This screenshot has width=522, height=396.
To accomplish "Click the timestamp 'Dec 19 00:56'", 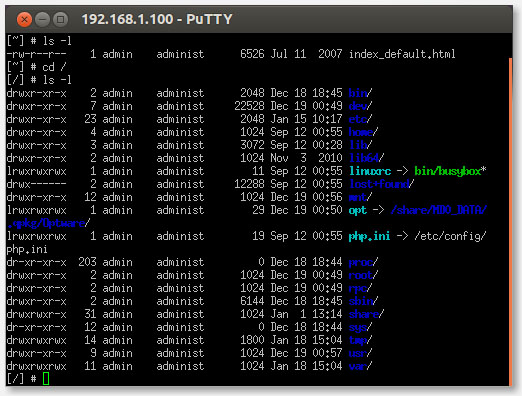I will 306,197.
